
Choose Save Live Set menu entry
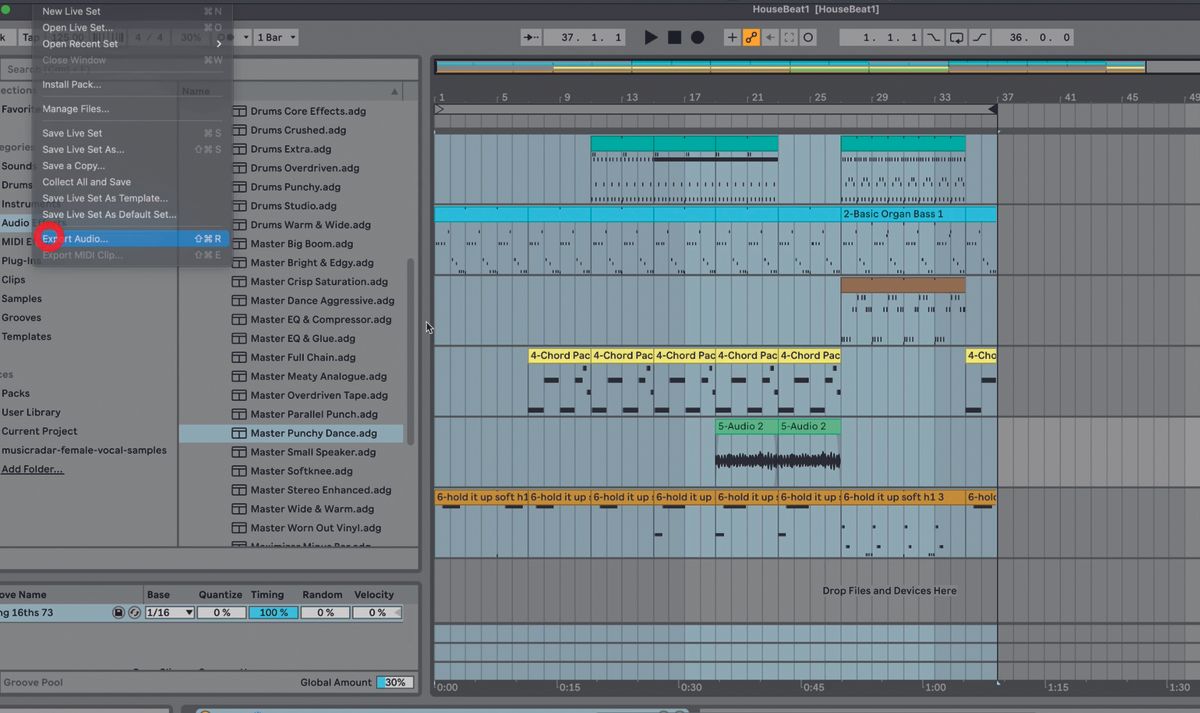coord(131,133)
